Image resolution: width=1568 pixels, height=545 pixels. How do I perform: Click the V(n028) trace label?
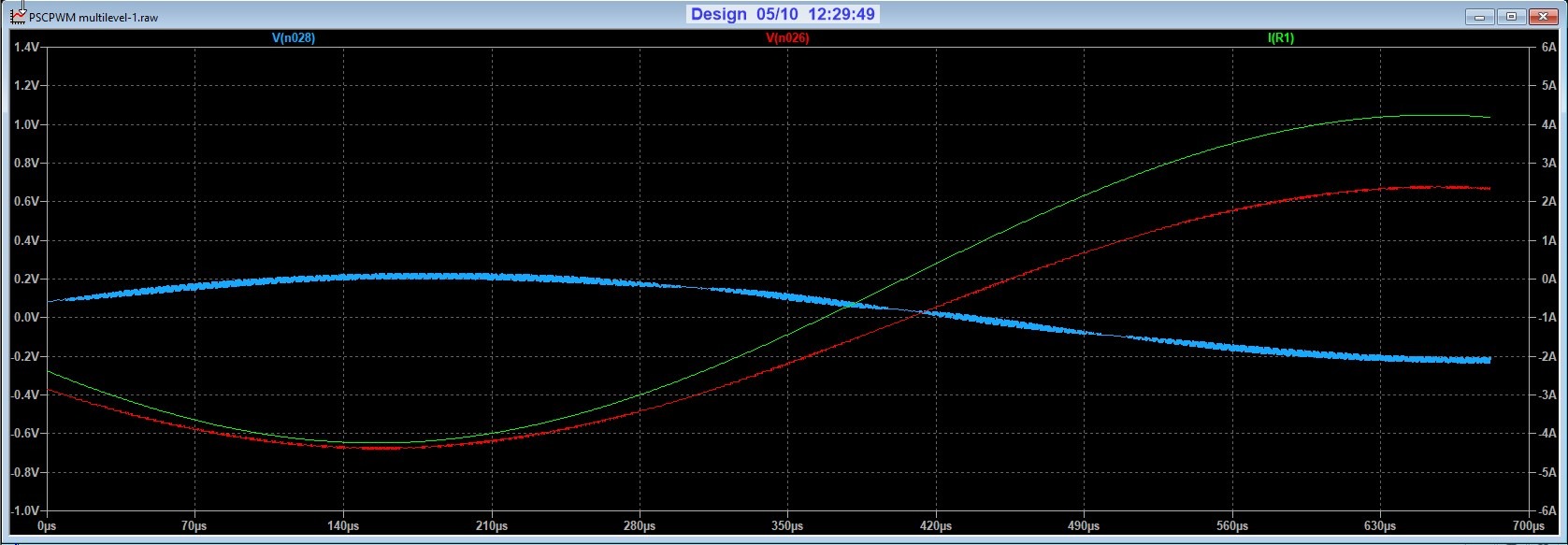pos(293,38)
